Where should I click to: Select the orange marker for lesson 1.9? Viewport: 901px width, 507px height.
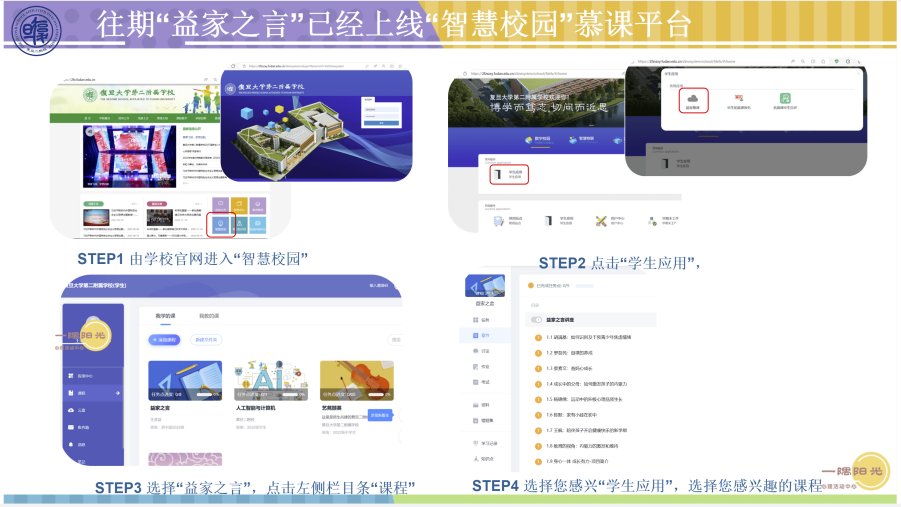[x=537, y=461]
